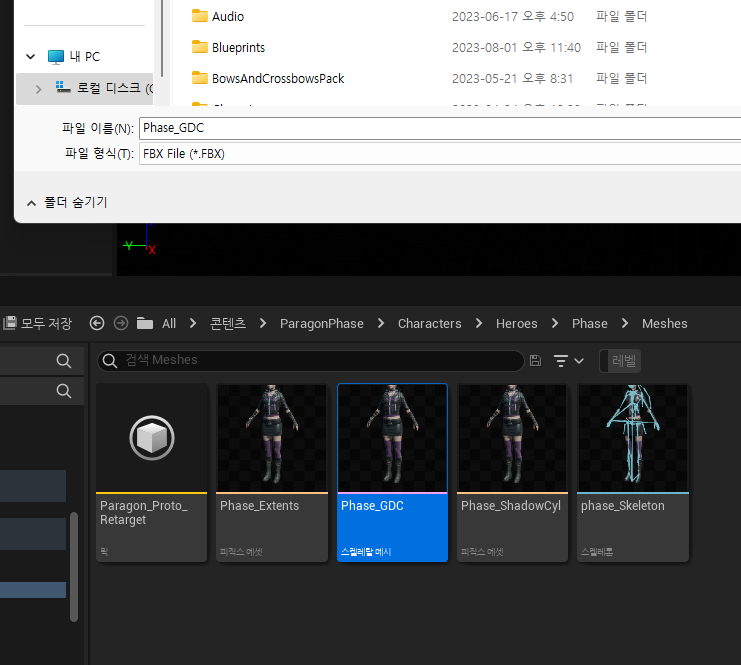Image resolution: width=741 pixels, height=665 pixels.
Task: Open the BowsAndCrossbowsPack folder
Action: click(x=268, y=78)
